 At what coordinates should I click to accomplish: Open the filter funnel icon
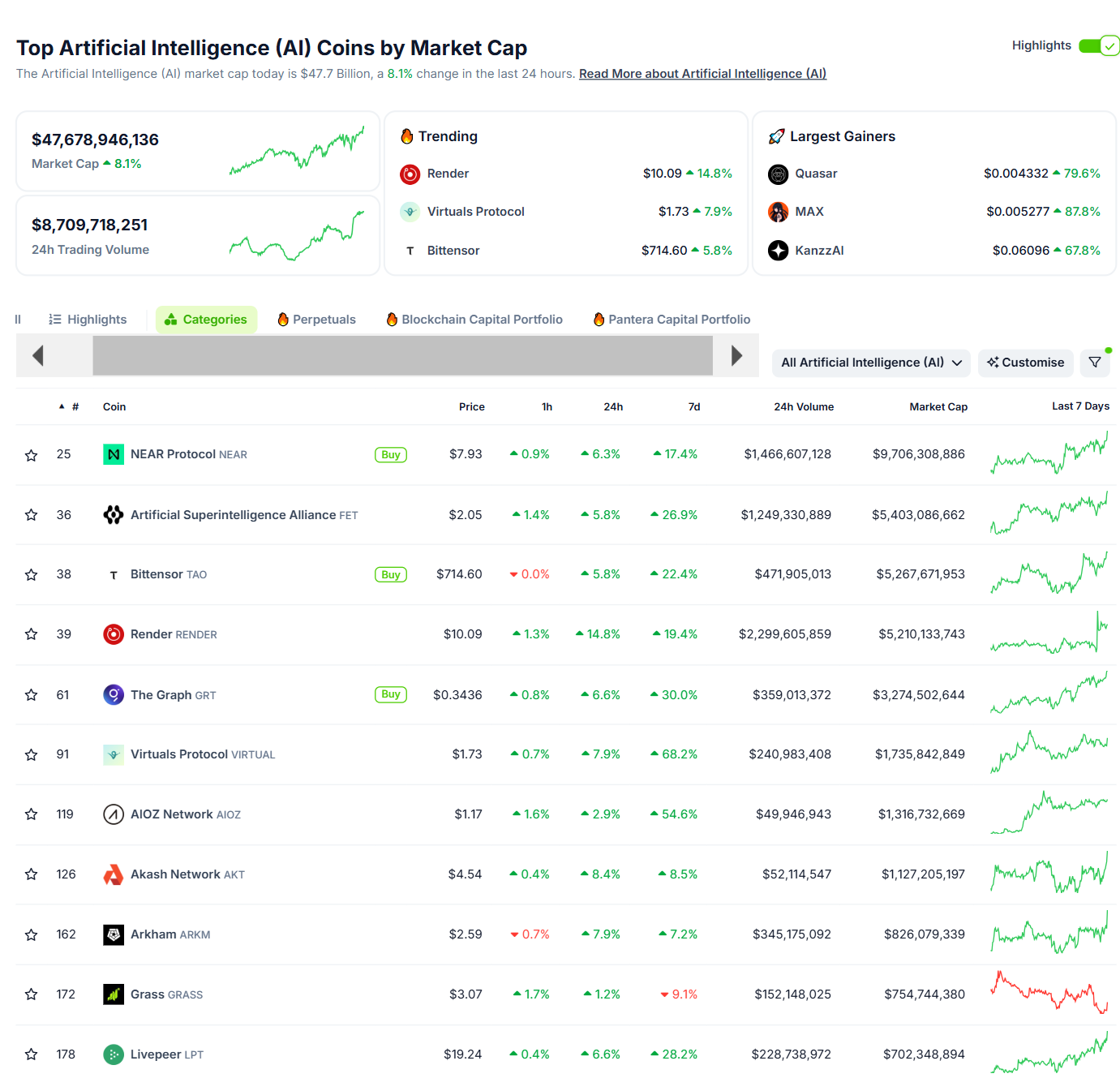[1095, 363]
